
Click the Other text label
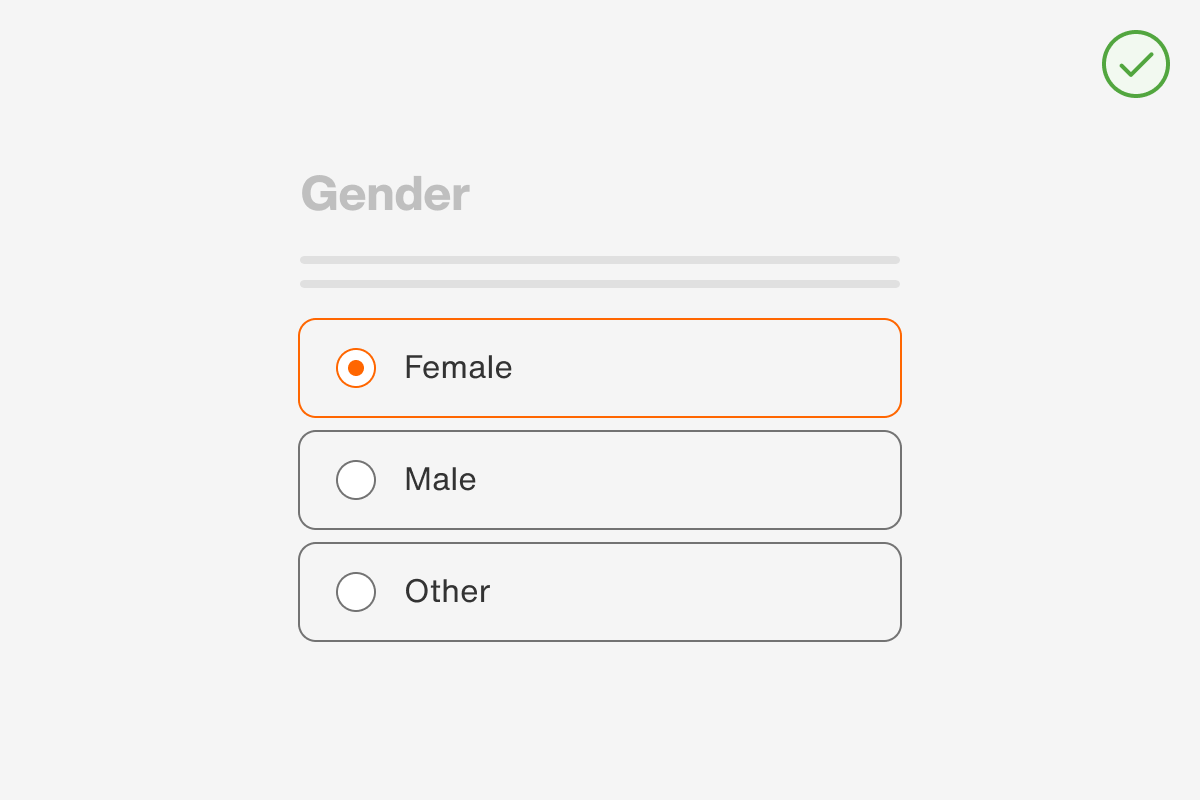click(x=447, y=592)
